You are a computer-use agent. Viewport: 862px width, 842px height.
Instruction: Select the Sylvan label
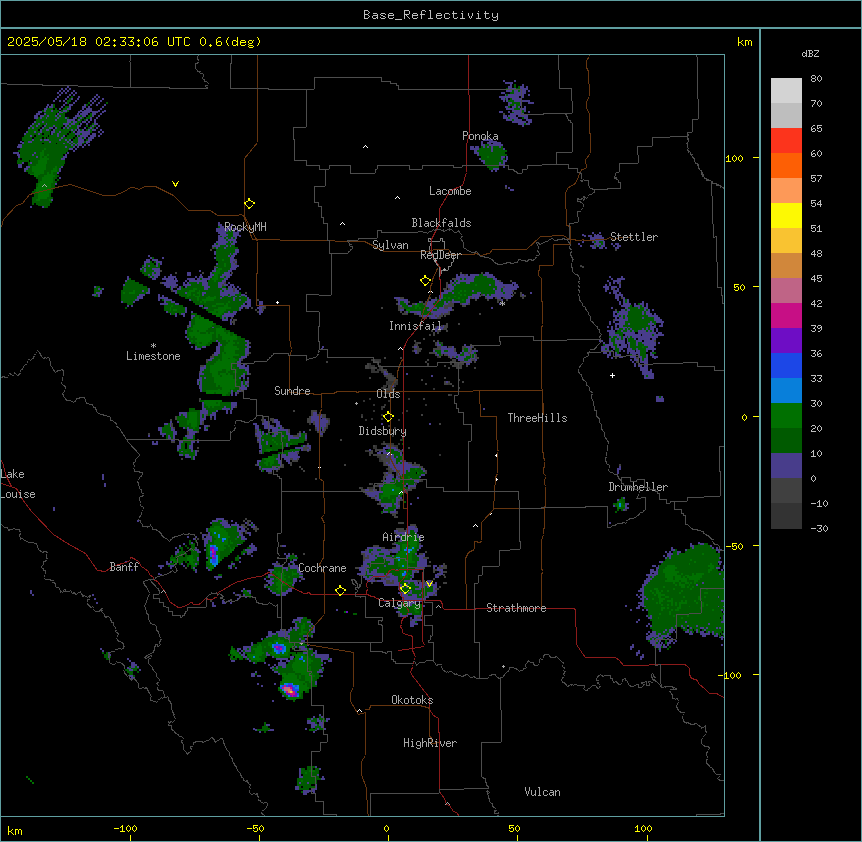pos(390,245)
